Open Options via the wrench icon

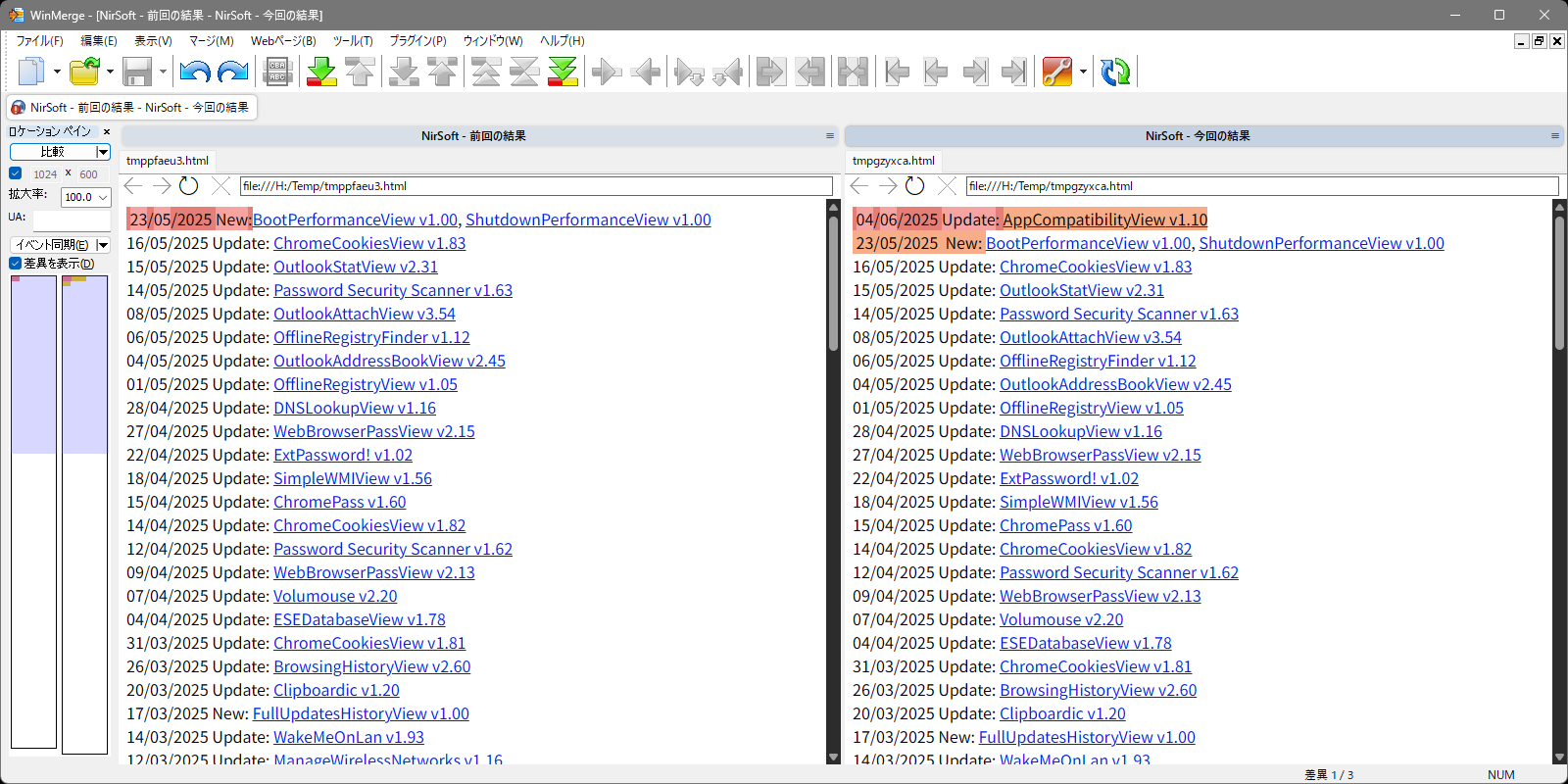(1056, 72)
